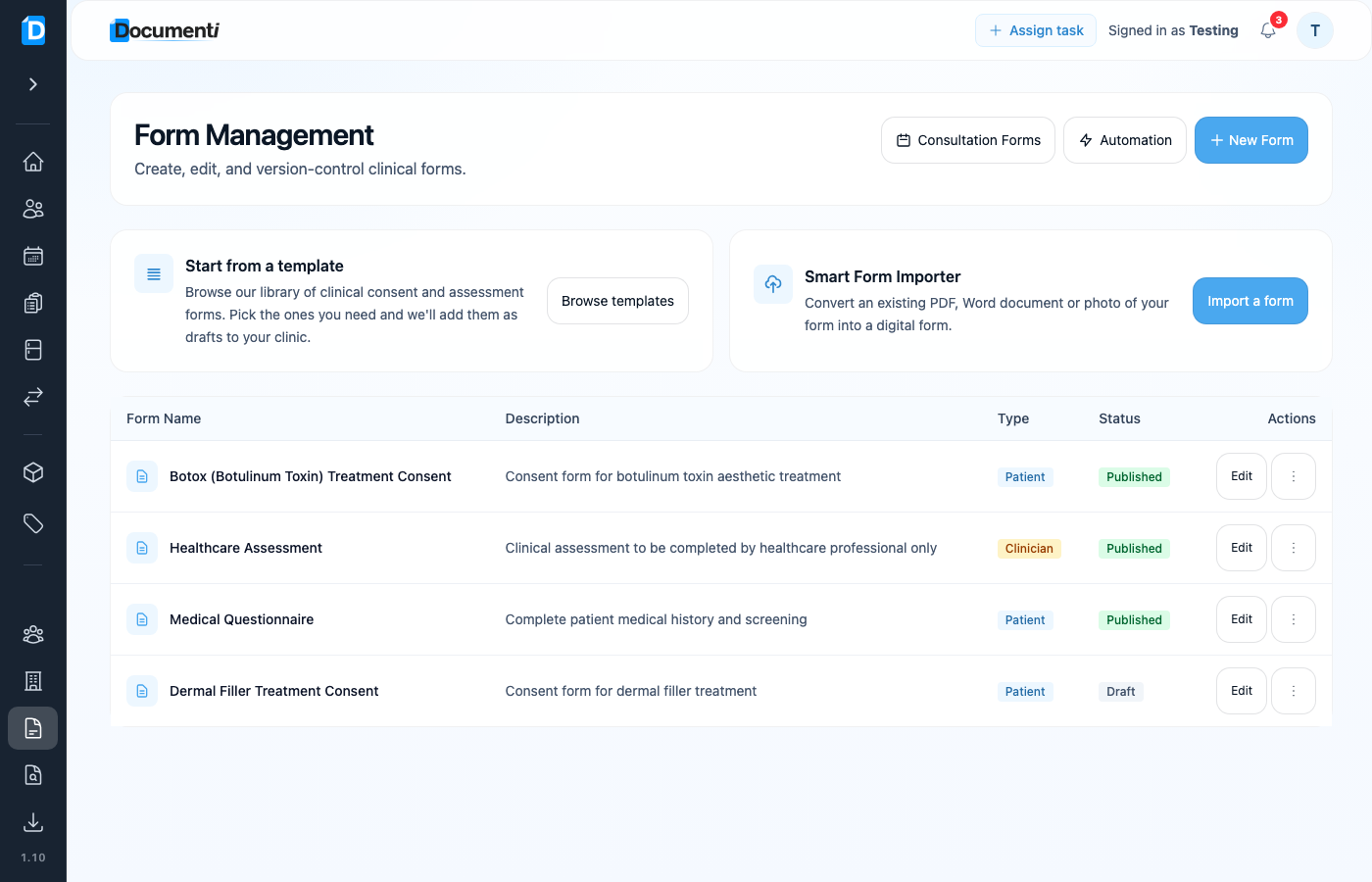Click the 'Signed in as Testing' text
The image size is (1372, 882).
[1173, 30]
